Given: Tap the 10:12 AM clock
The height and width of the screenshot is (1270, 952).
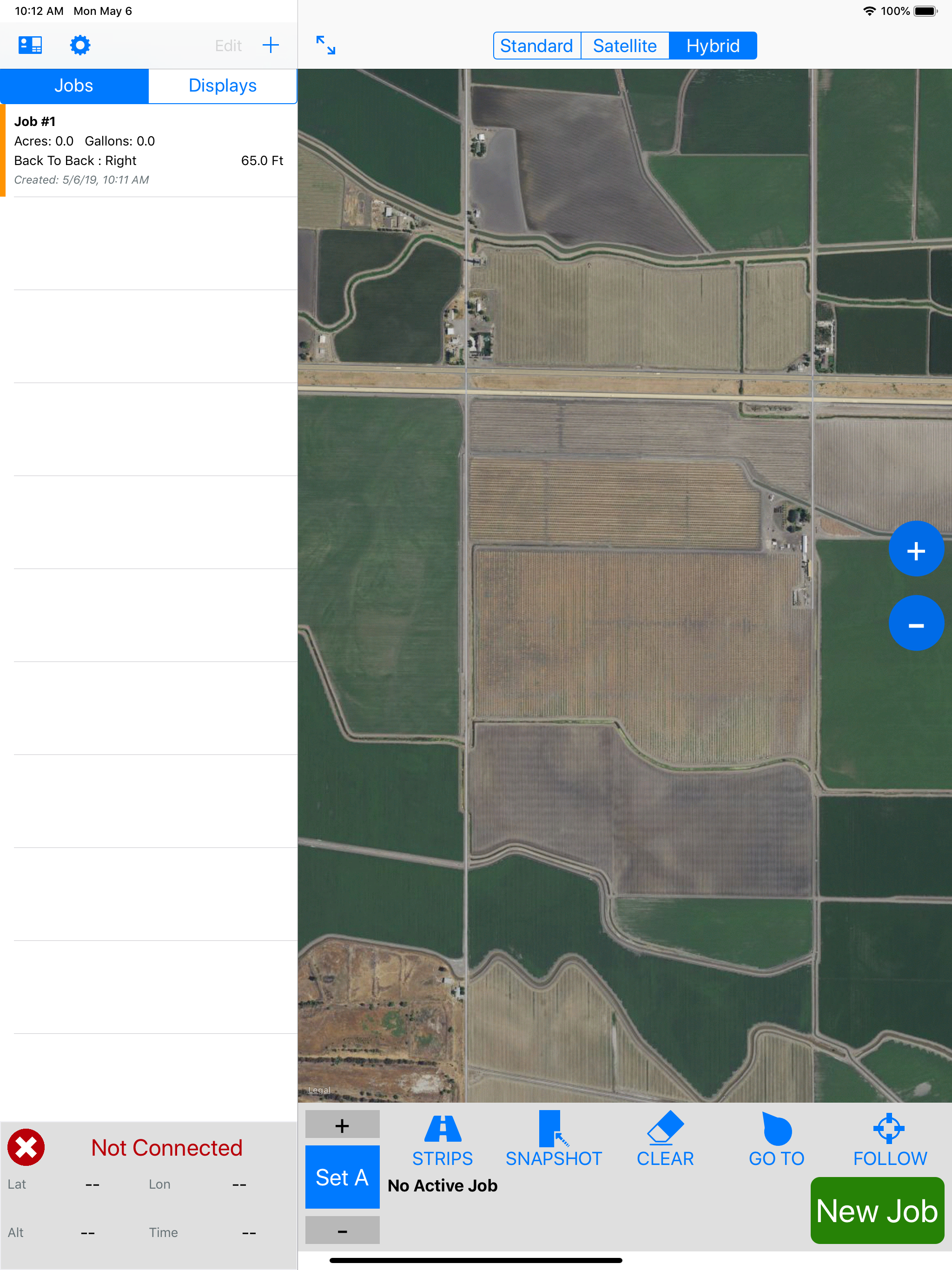Looking at the screenshot, I should tap(39, 11).
